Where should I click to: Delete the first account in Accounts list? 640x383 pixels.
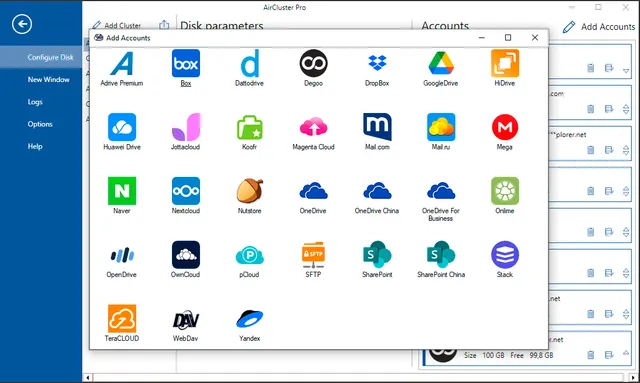click(591, 68)
